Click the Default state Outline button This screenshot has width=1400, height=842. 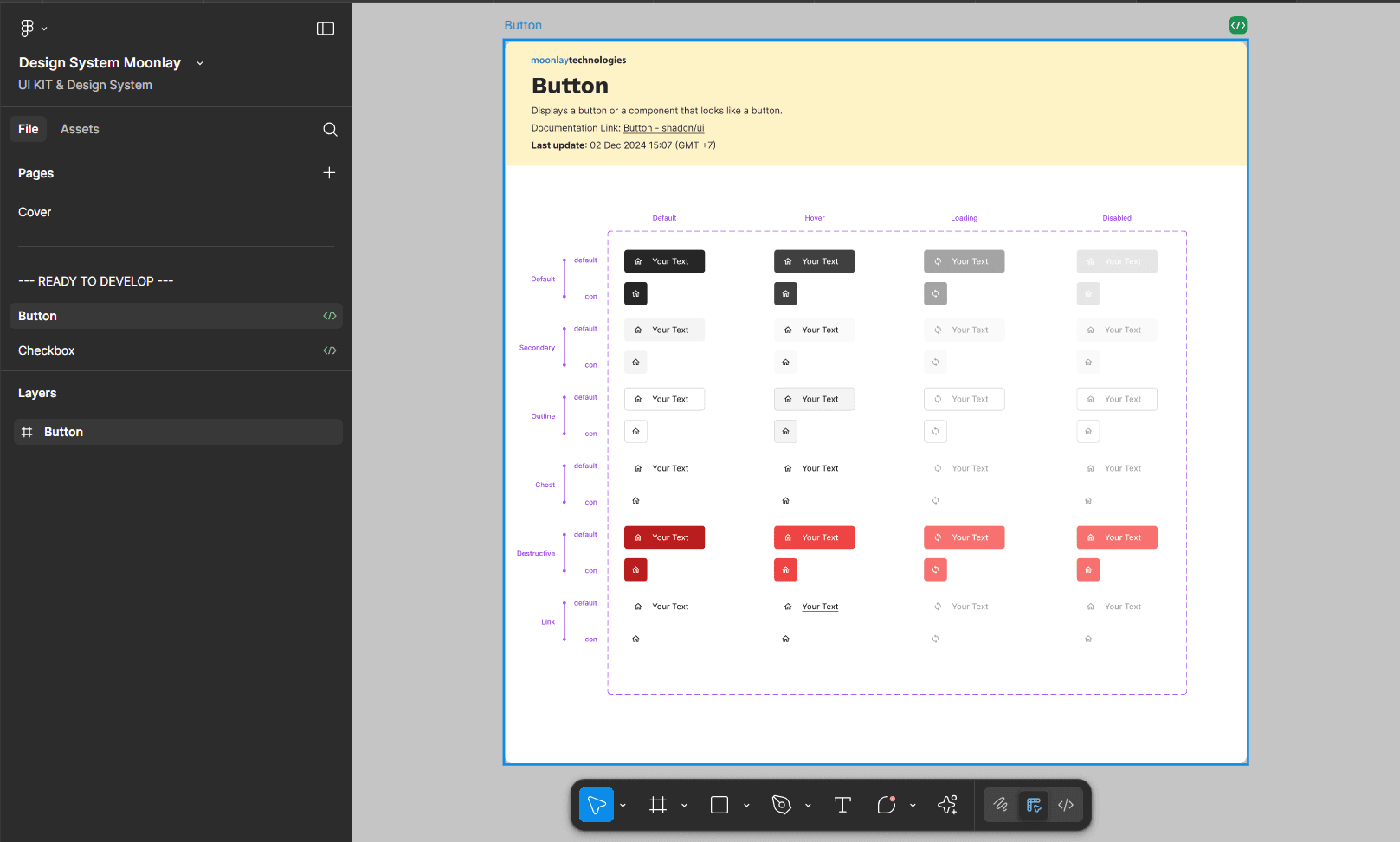point(664,399)
